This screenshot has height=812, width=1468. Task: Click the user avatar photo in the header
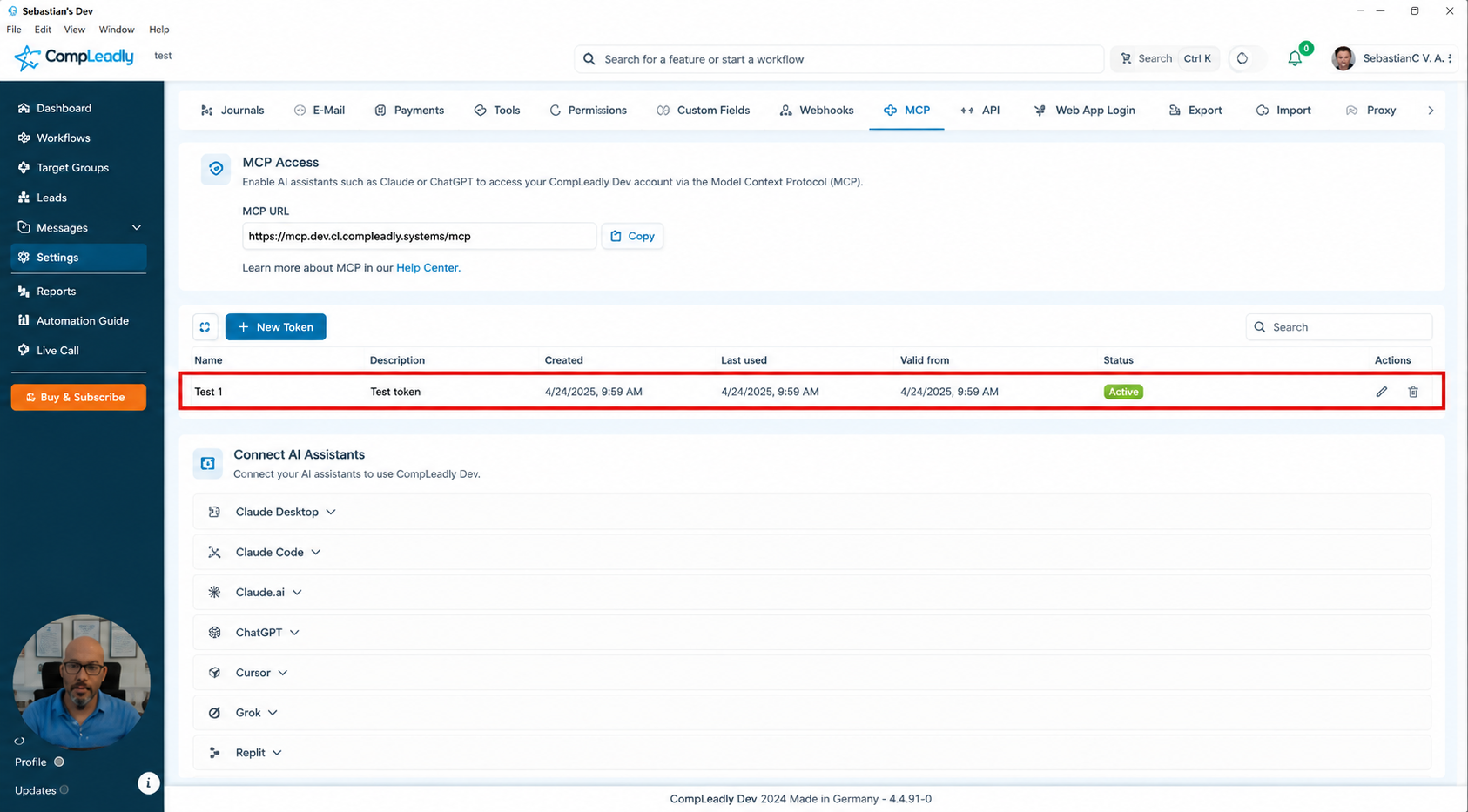coord(1343,58)
